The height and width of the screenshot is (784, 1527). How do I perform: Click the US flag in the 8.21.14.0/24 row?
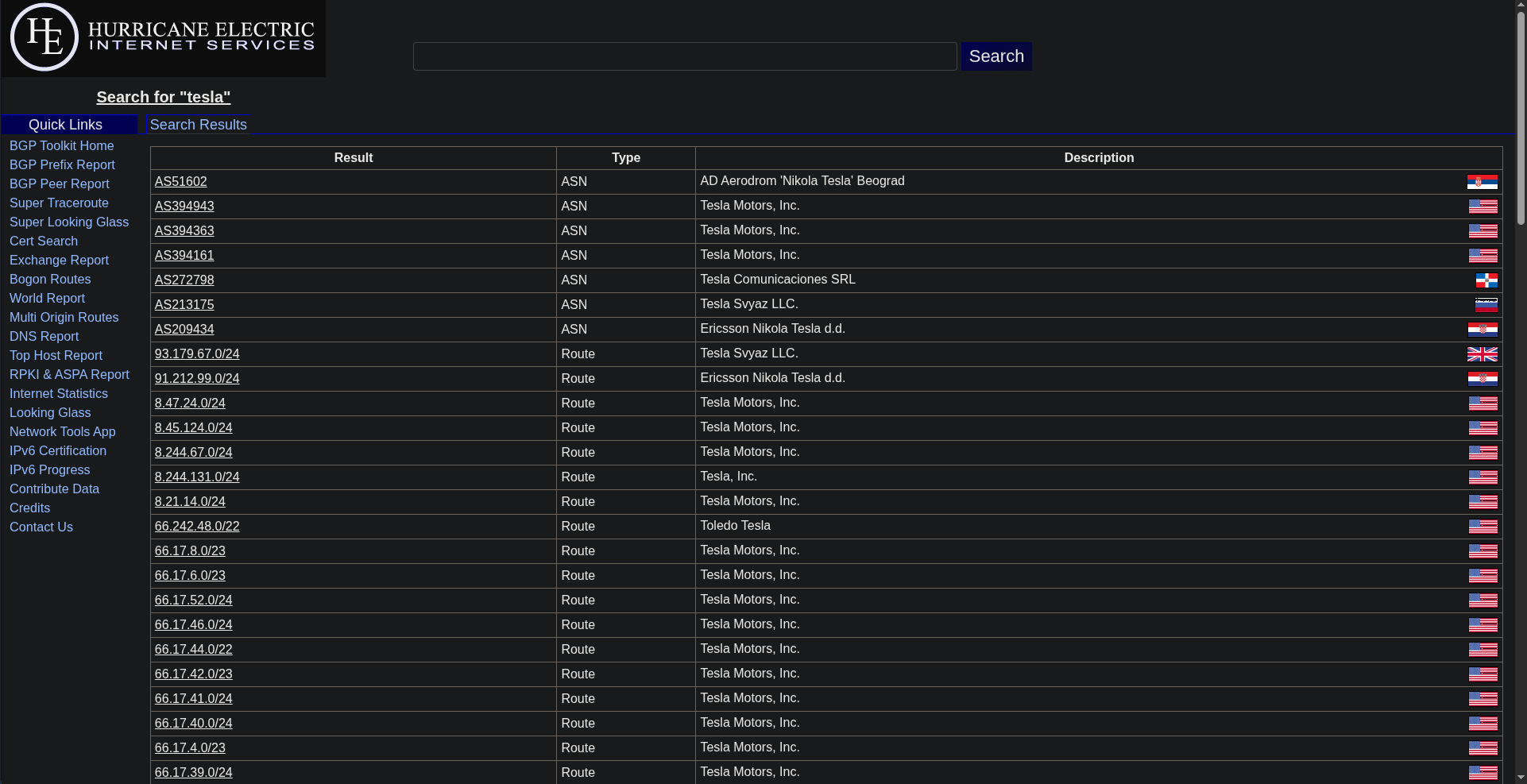coord(1483,502)
